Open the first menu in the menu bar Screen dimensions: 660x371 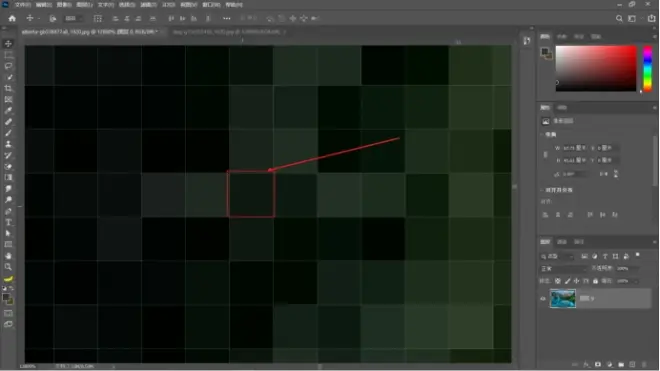pyautogui.click(x=22, y=5)
